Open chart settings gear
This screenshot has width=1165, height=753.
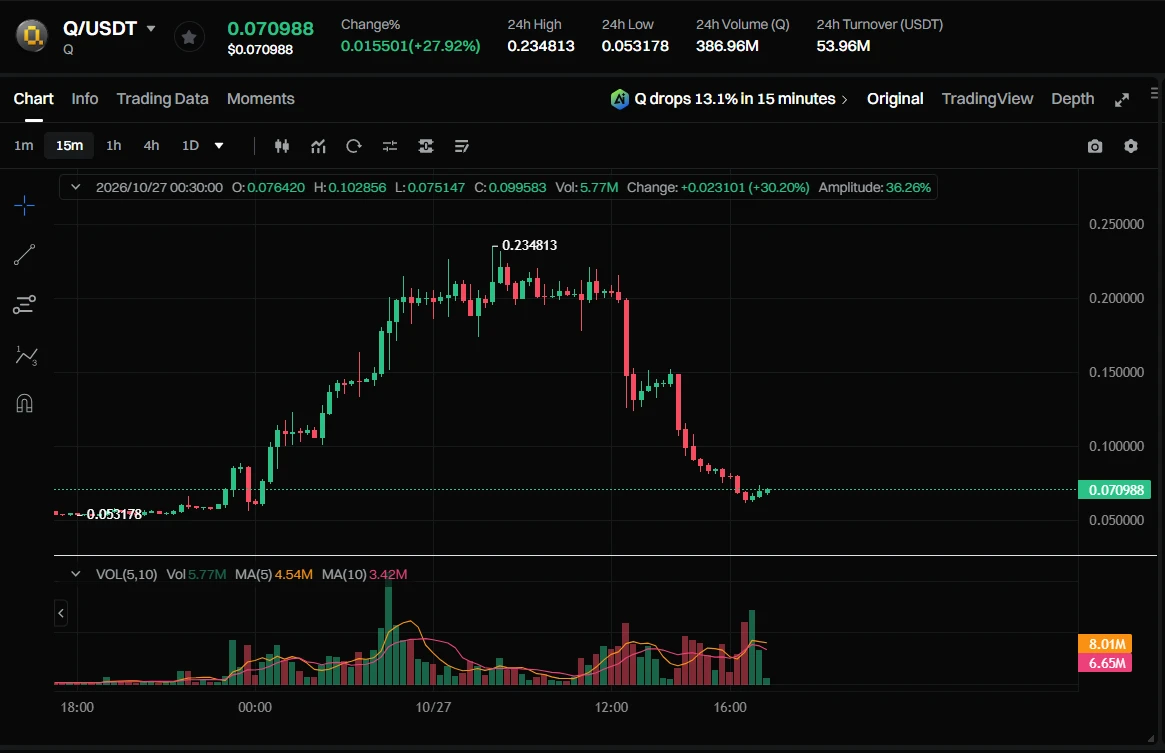pos(1131,146)
